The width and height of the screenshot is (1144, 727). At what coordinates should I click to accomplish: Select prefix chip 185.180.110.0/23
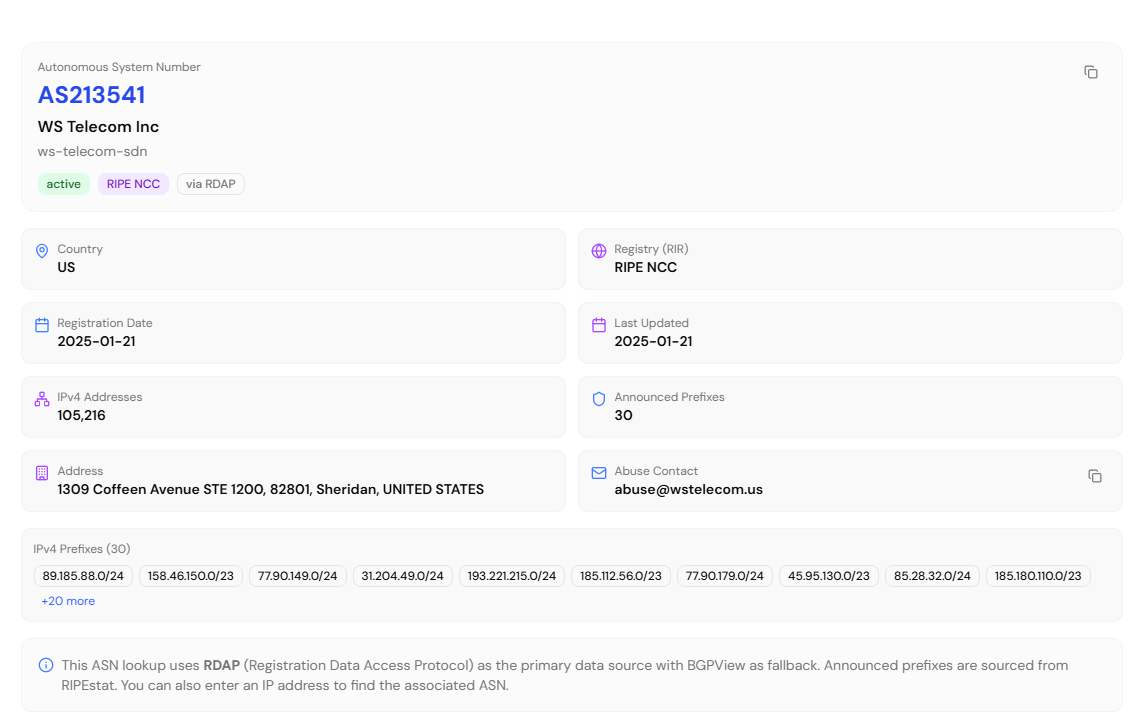click(x=1038, y=576)
